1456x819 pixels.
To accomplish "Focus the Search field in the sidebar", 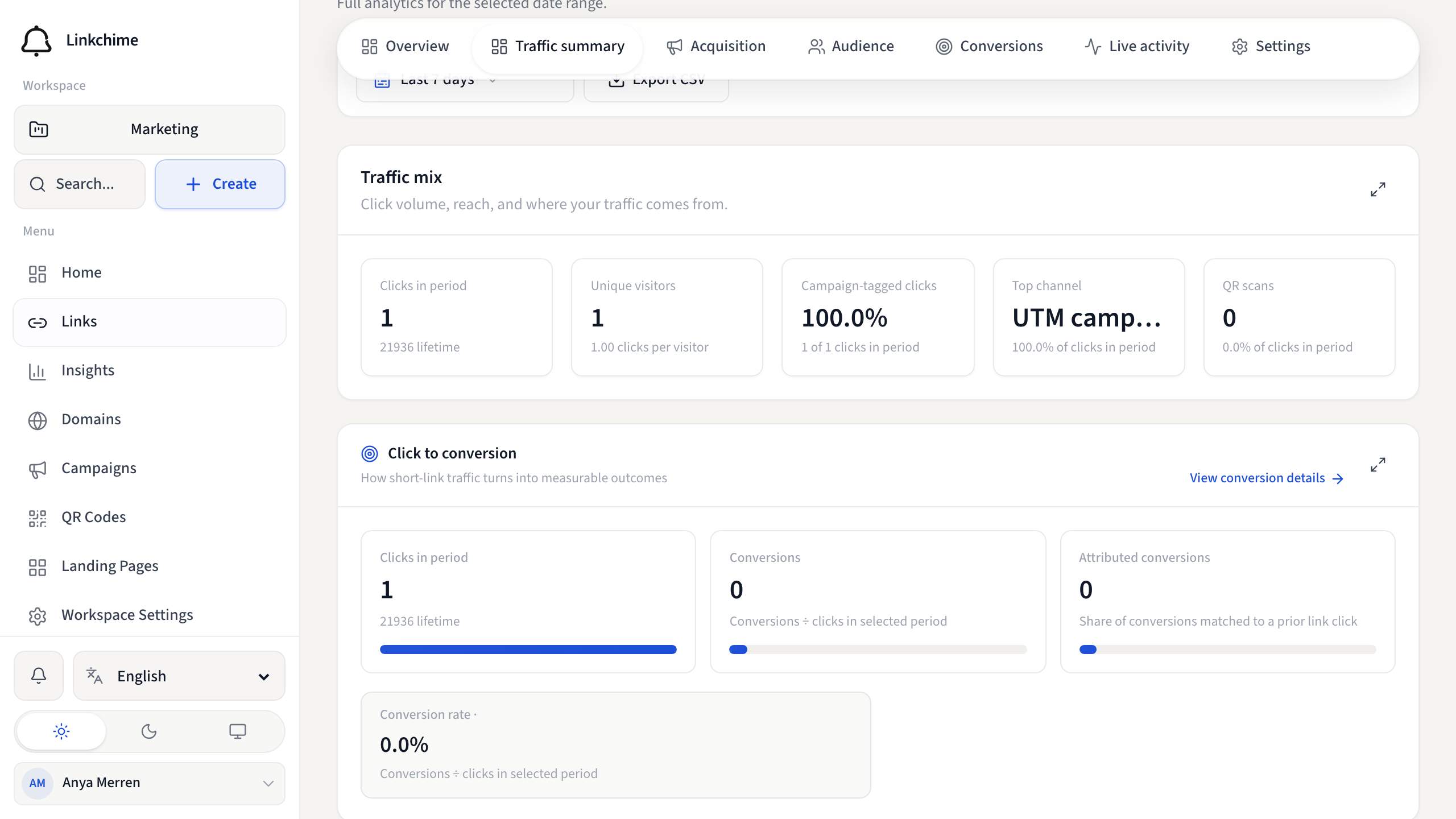I will (x=80, y=184).
